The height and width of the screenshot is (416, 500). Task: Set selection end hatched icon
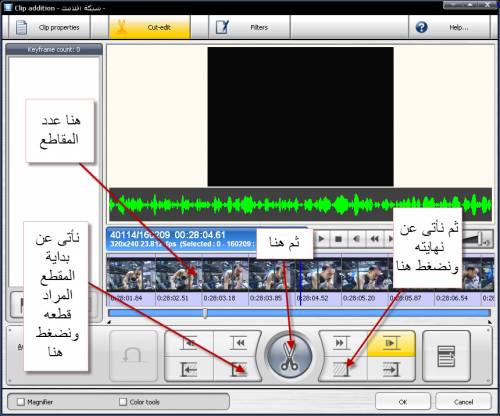coord(341,369)
